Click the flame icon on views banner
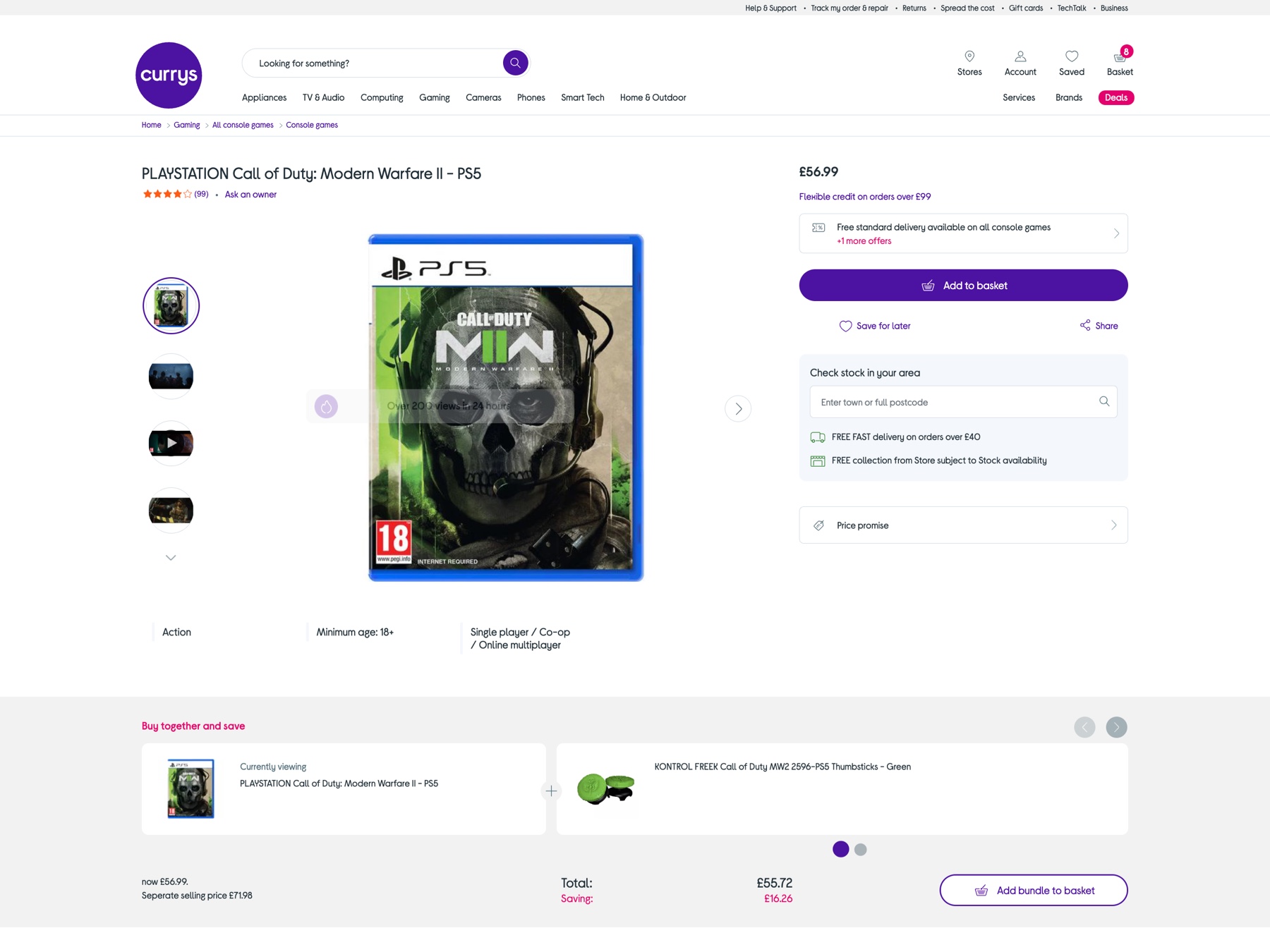Screen dimensions: 1270x952 326,406
